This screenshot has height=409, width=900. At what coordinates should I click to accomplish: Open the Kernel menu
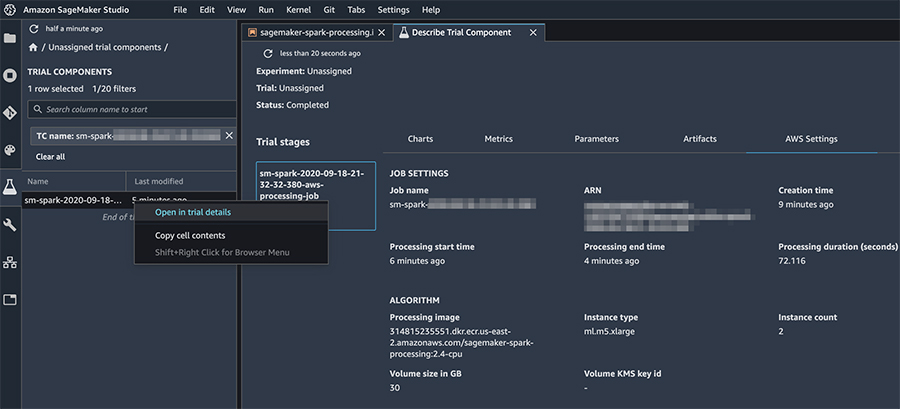pos(298,10)
